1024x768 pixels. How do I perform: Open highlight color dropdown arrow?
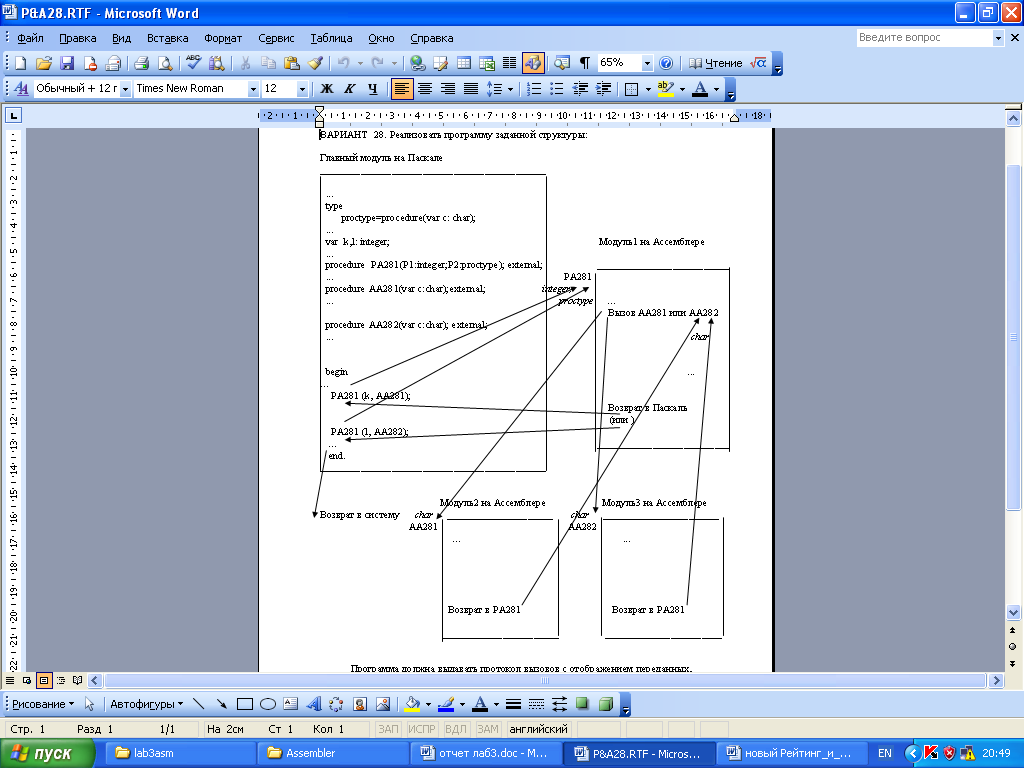[x=682, y=89]
